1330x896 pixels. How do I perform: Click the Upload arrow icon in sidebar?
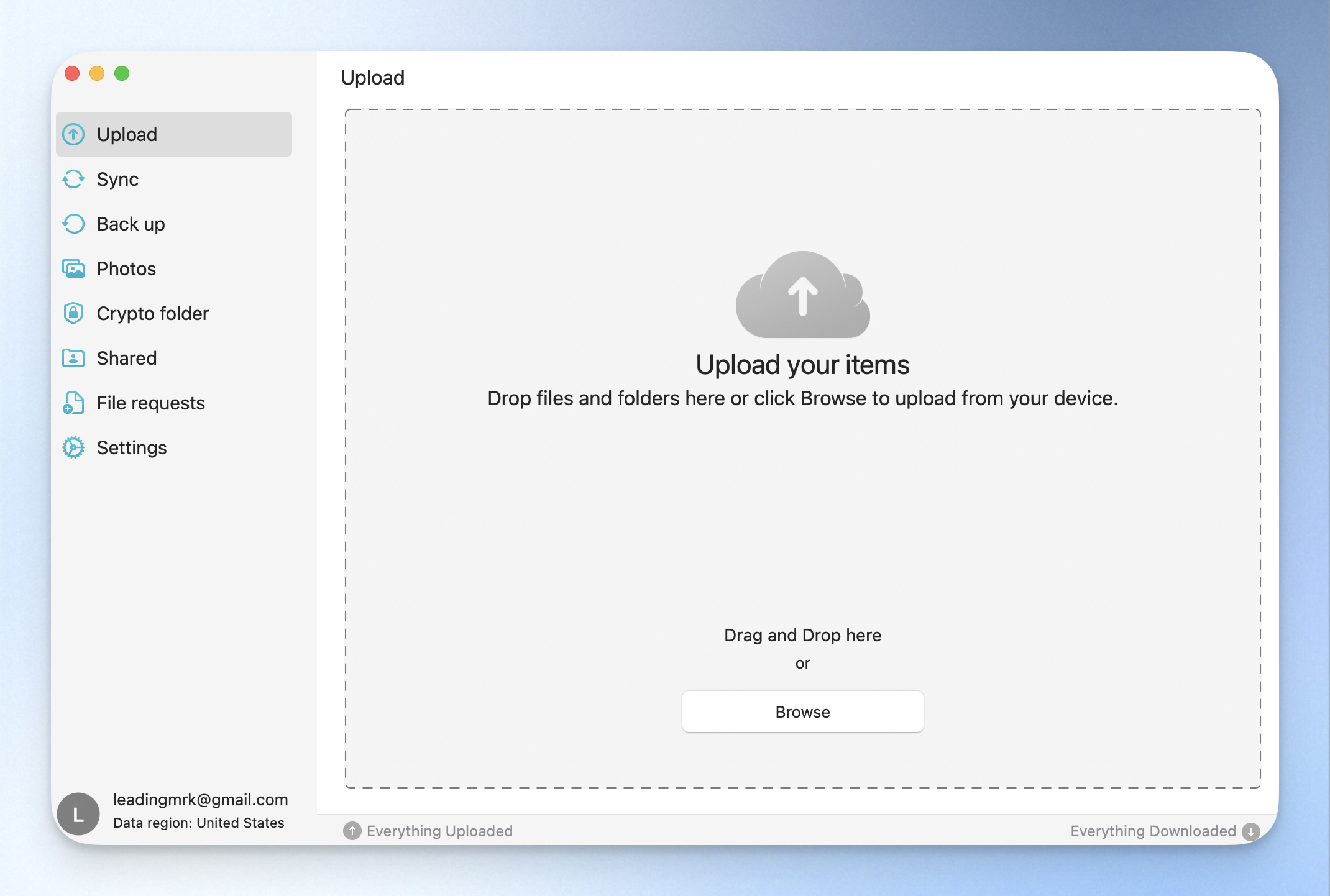click(x=73, y=134)
